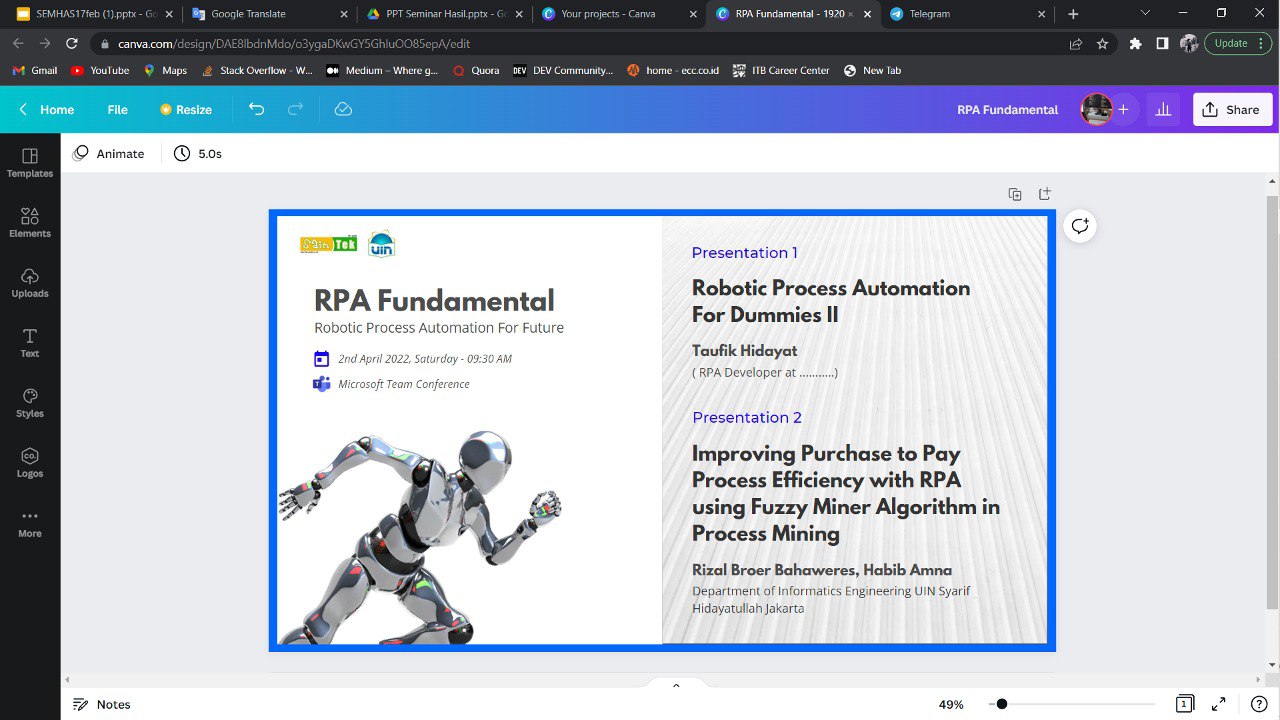1280x720 pixels.
Task: Open the Logos panel
Action: [x=30, y=462]
